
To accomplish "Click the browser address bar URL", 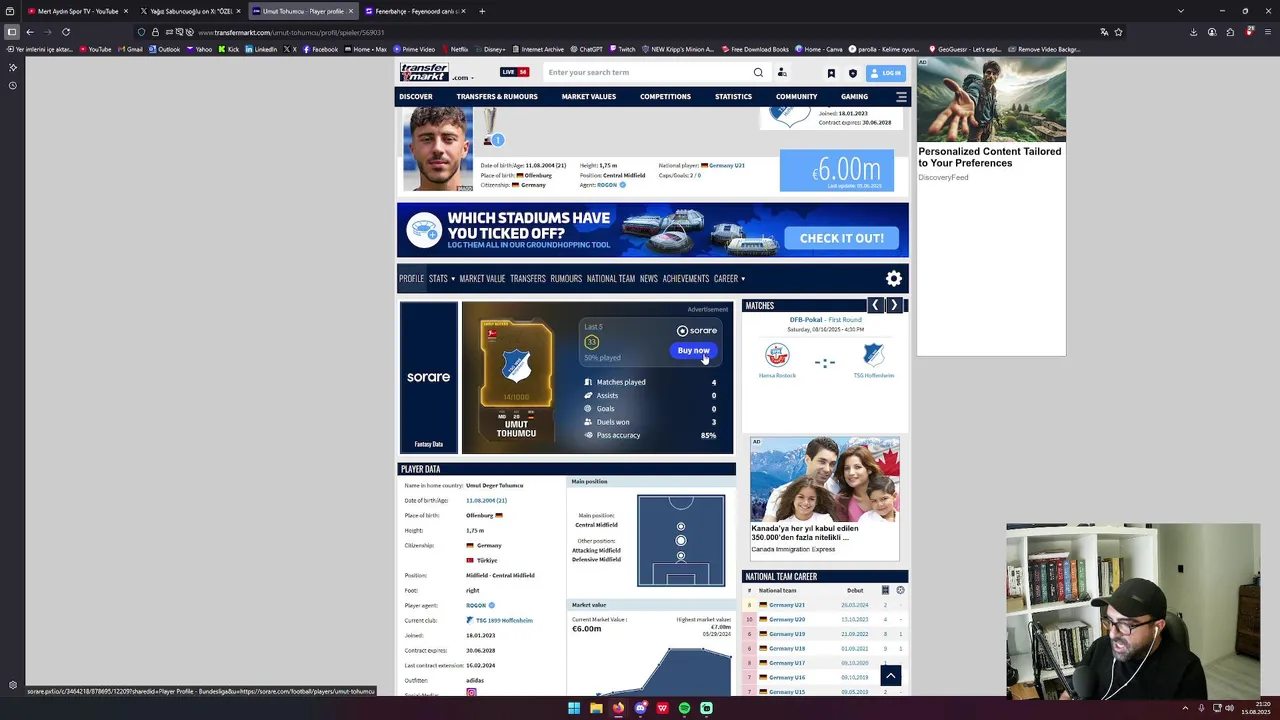I will pyautogui.click(x=291, y=32).
